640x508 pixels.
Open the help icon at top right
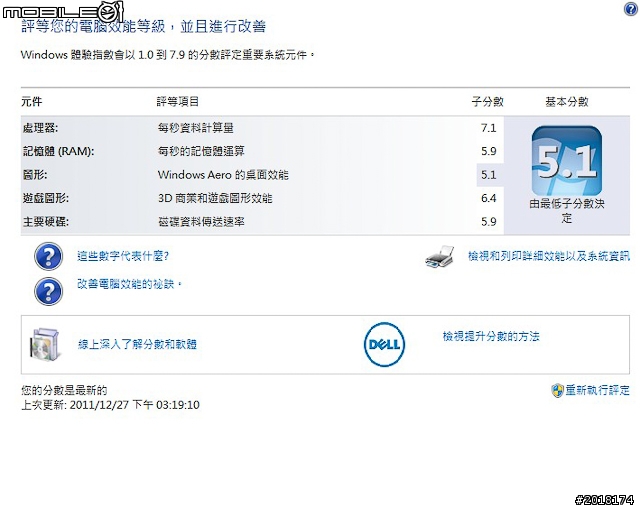tap(631, 9)
